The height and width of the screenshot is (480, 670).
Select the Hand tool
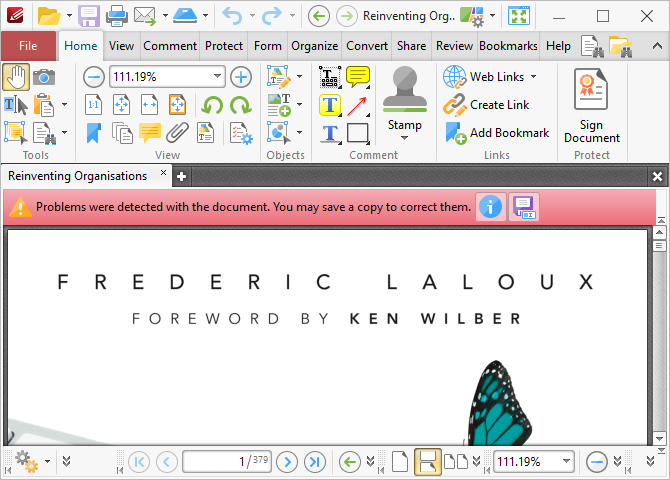pyautogui.click(x=16, y=77)
